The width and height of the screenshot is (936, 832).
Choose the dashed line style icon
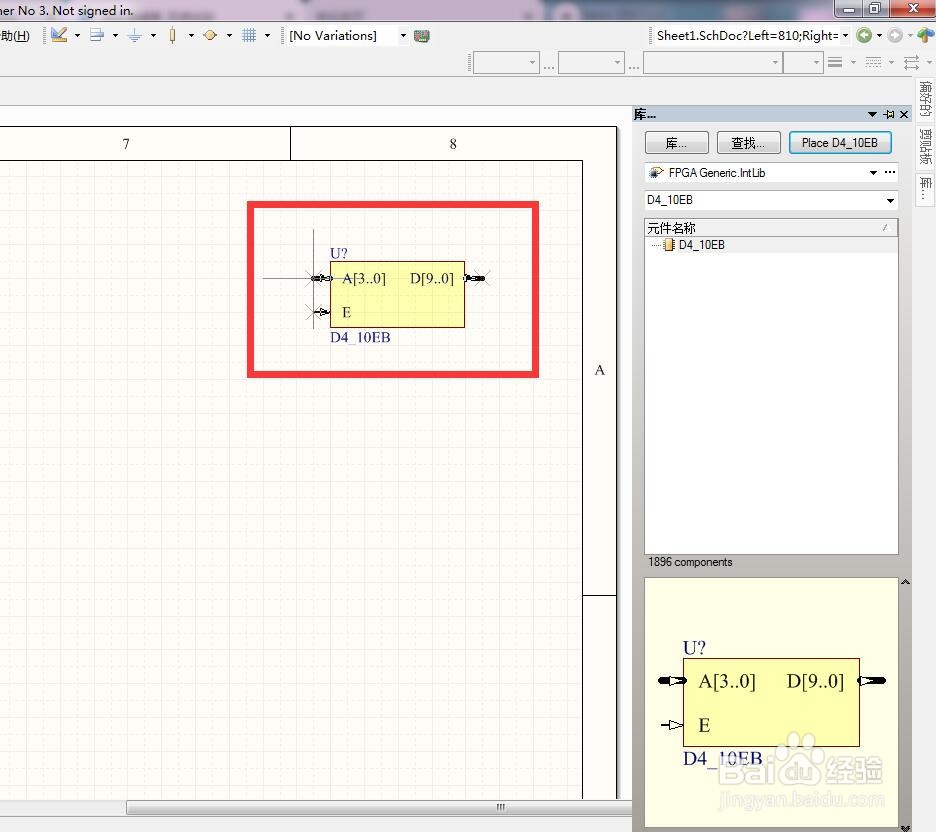873,61
